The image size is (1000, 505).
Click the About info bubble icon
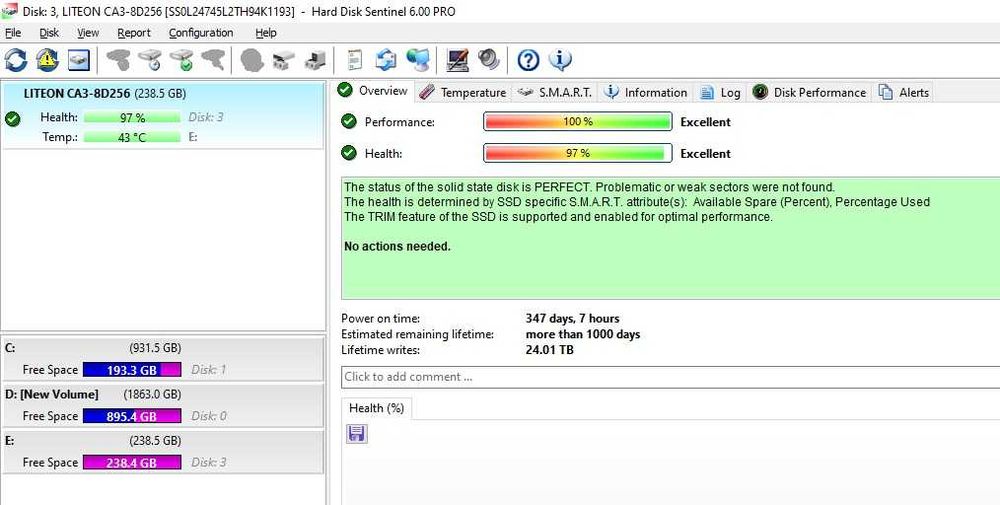tap(560, 61)
